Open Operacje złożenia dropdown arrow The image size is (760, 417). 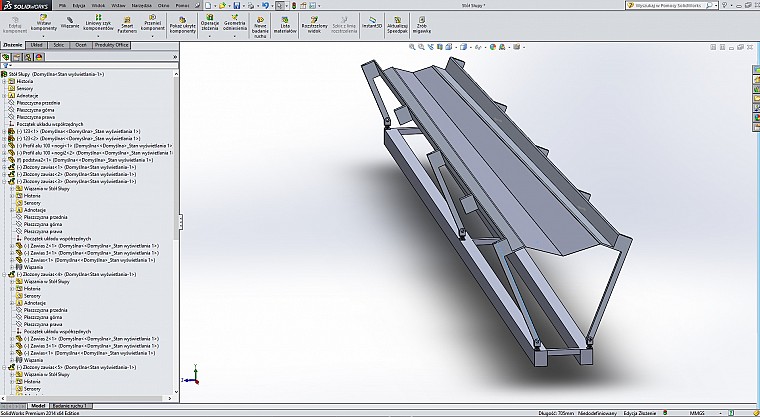210,36
